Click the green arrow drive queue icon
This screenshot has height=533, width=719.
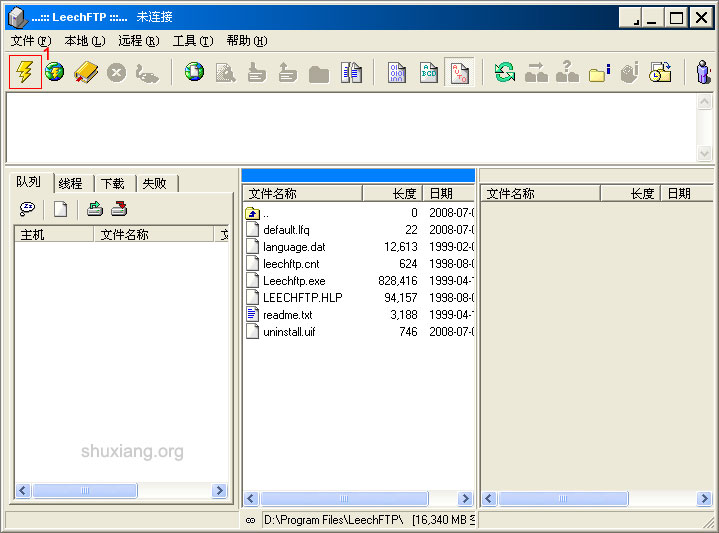pos(95,209)
